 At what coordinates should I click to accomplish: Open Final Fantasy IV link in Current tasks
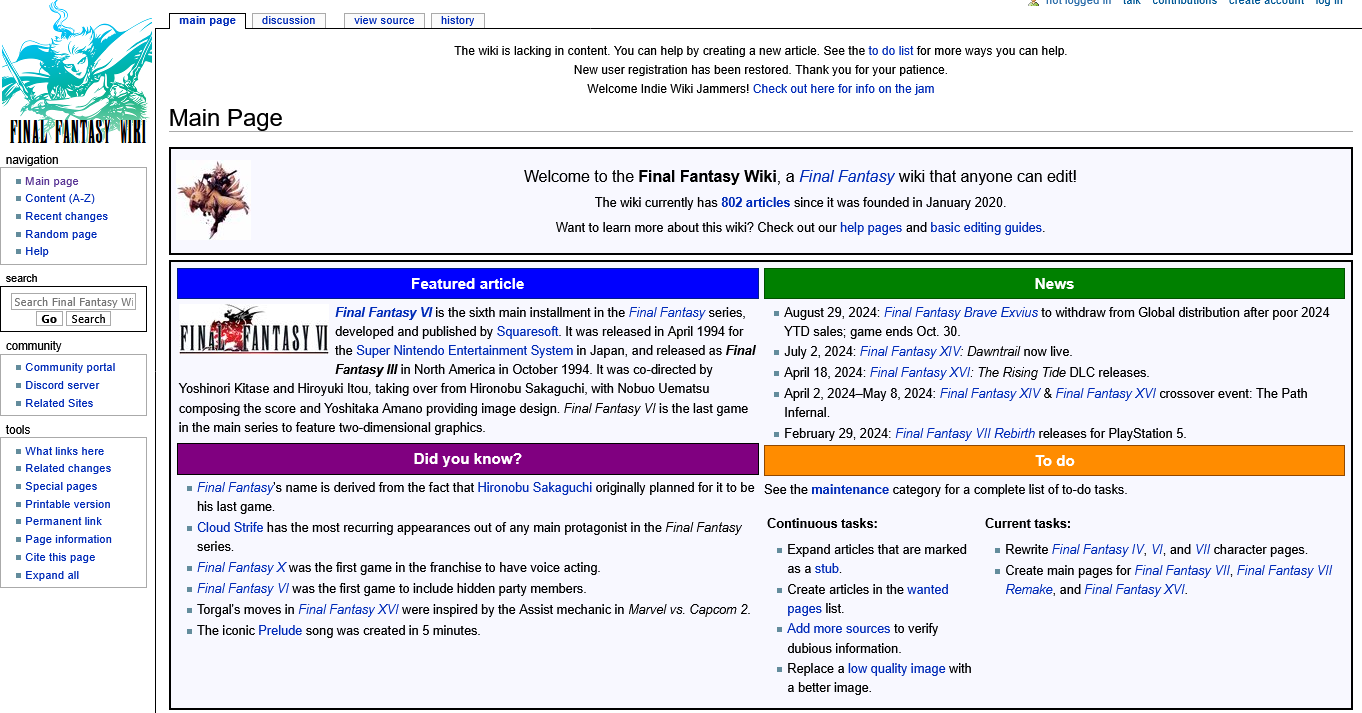click(x=1098, y=550)
